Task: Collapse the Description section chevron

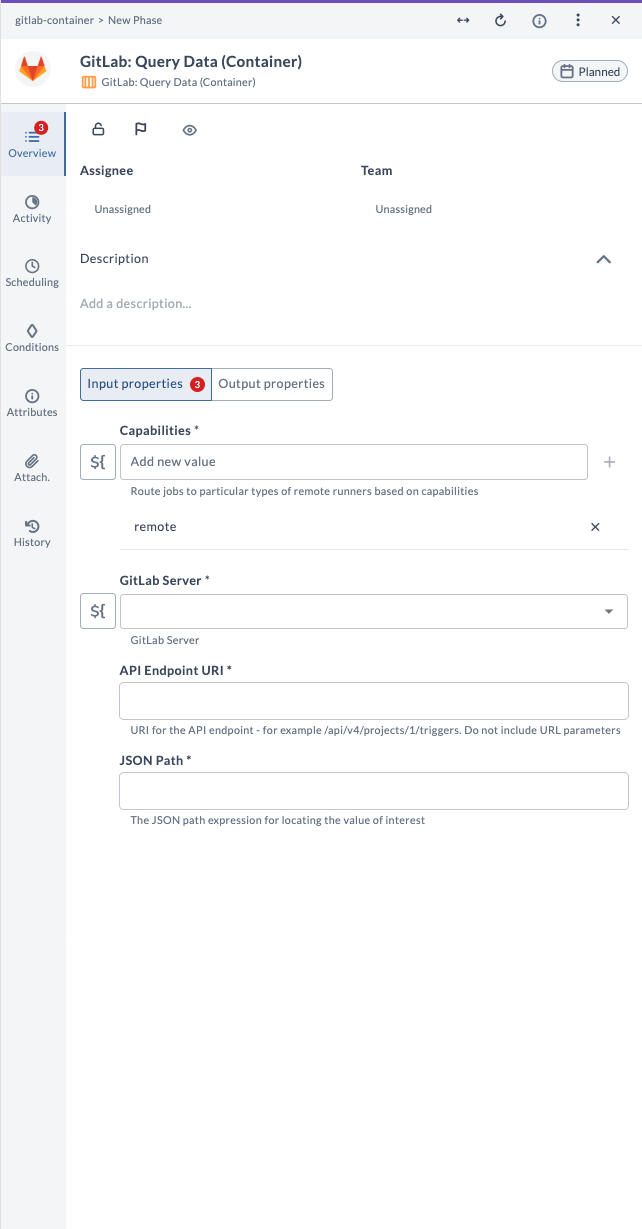Action: point(603,259)
